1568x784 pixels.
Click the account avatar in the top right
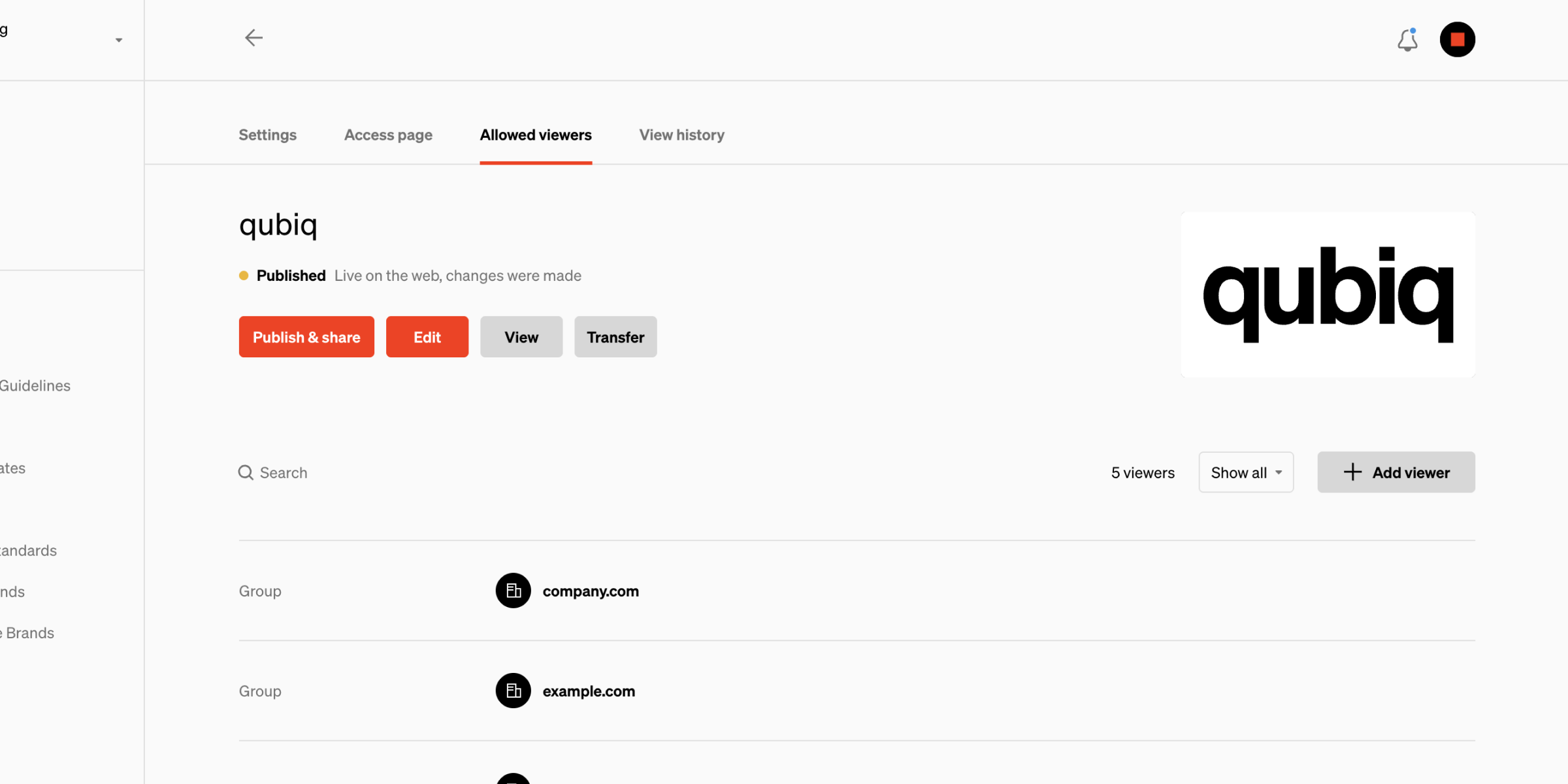coord(1458,39)
